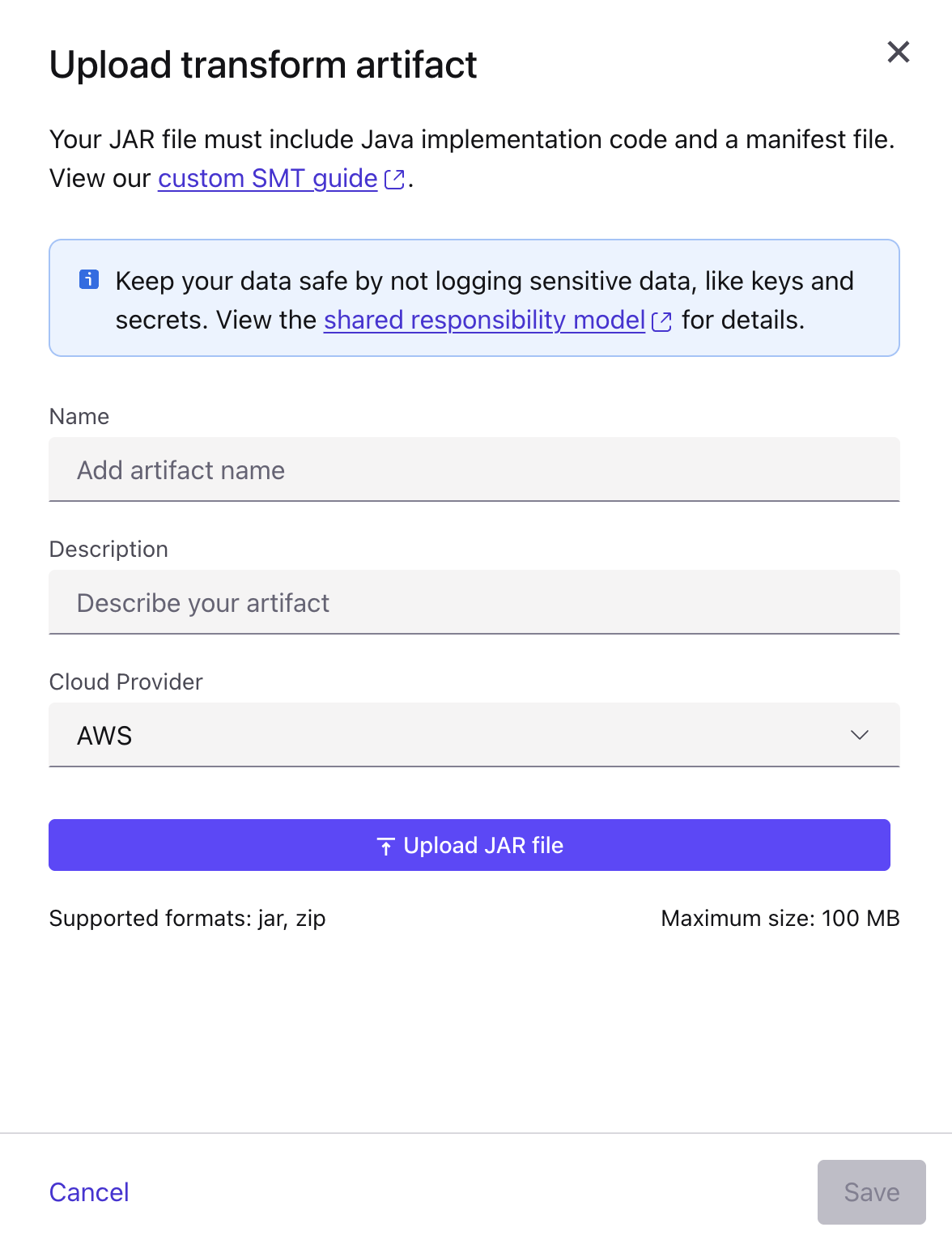Click the disabled Save button
Image resolution: width=952 pixels, height=1240 pixels.
(x=872, y=1192)
